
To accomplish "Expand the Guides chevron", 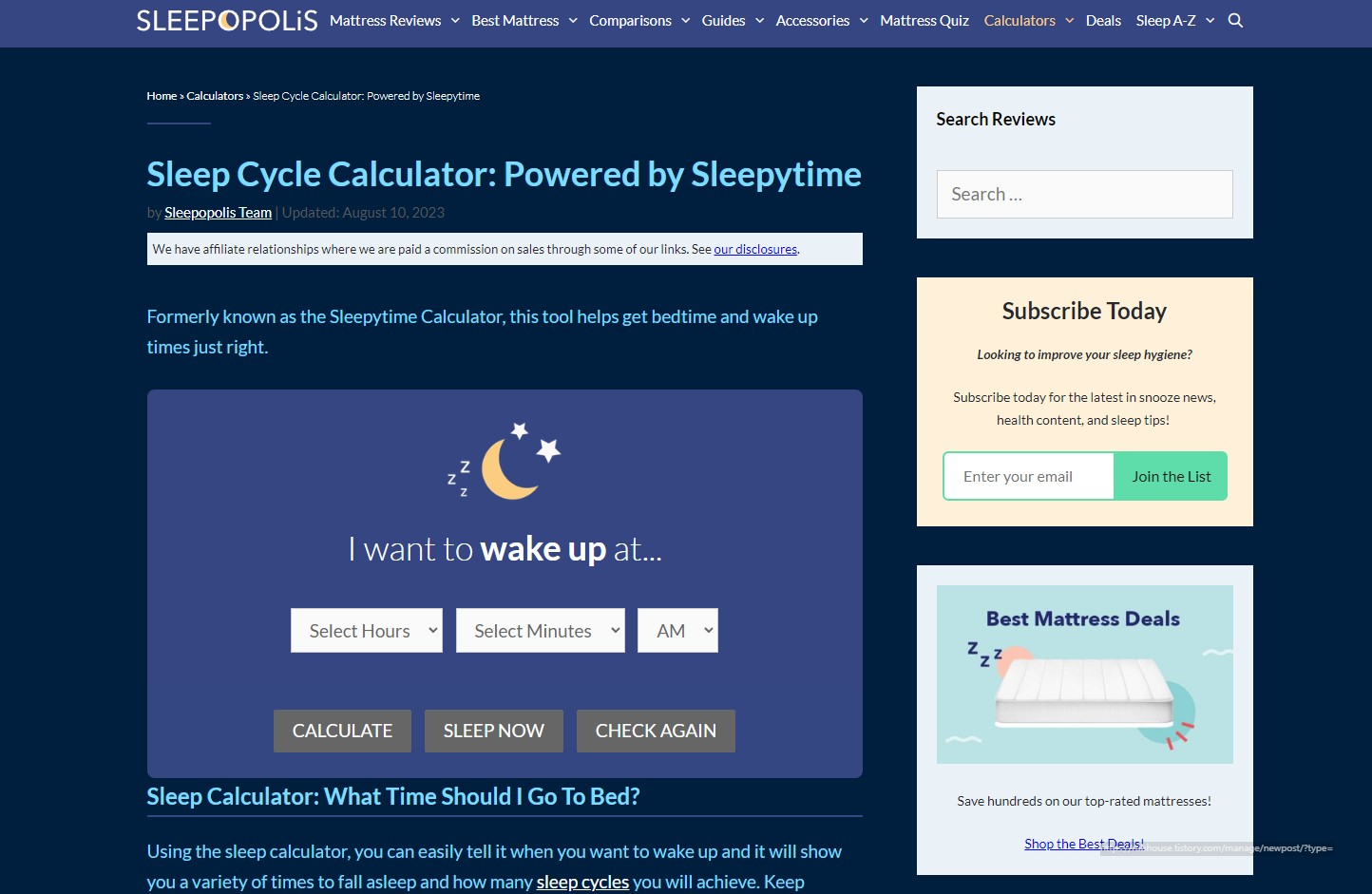I will pyautogui.click(x=759, y=20).
